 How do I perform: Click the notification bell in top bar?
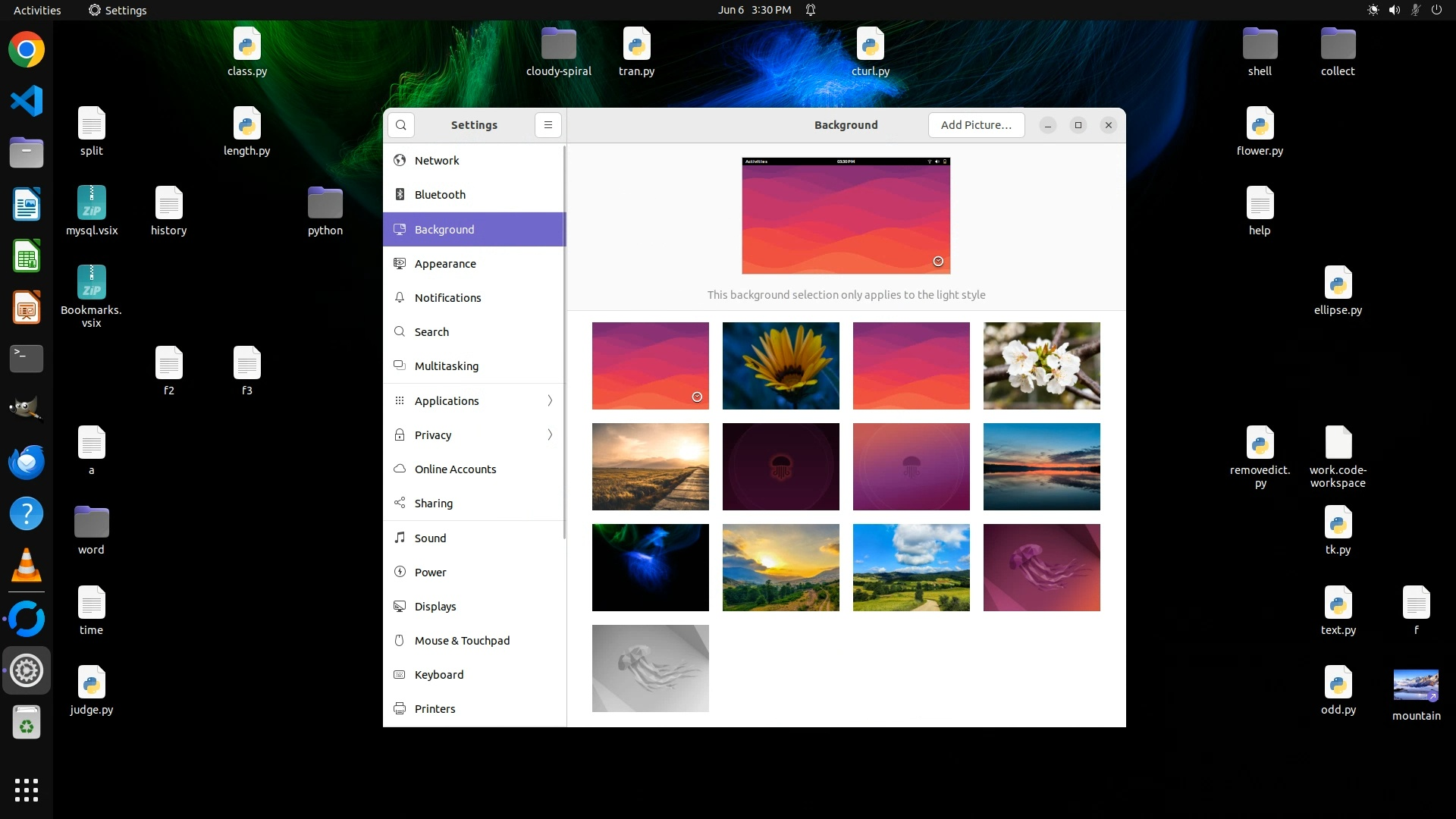(x=811, y=10)
